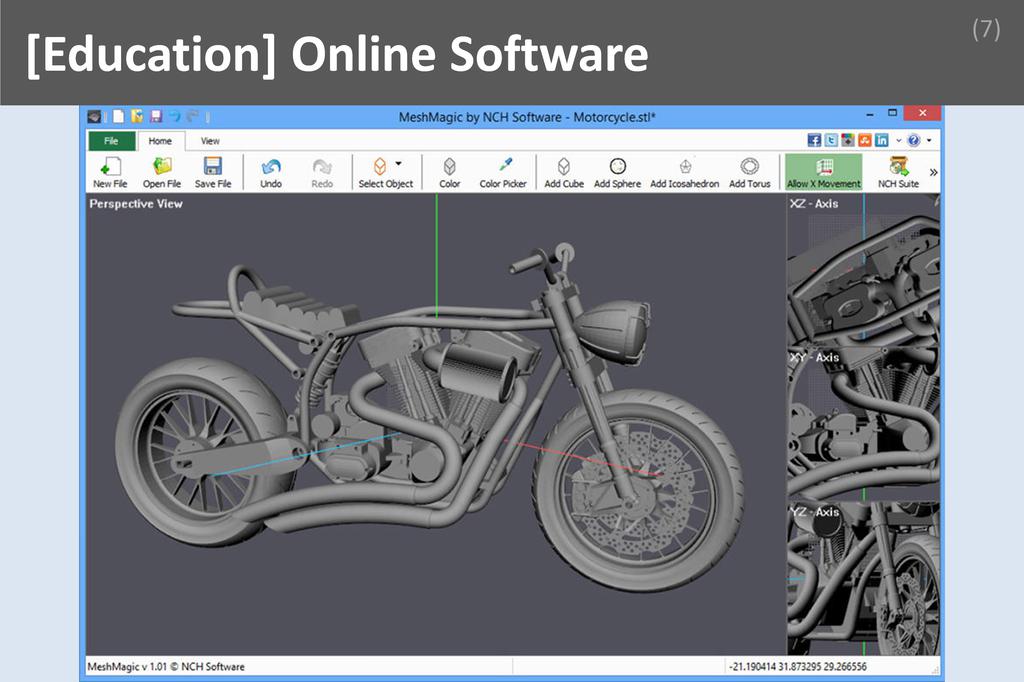Open the Color tool for the object
Viewport: 1024px width, 682px height.
(x=450, y=171)
